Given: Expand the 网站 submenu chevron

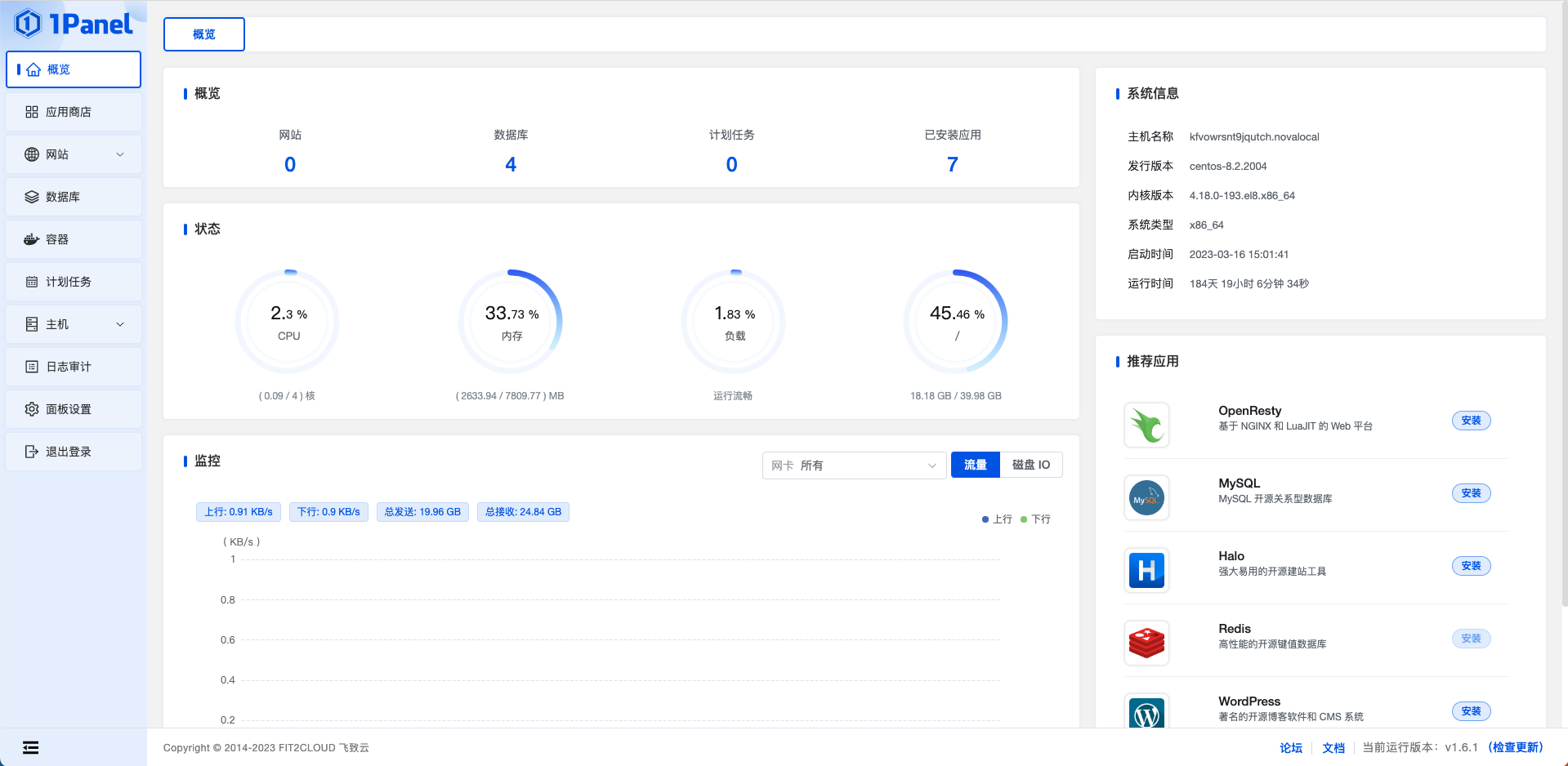Looking at the screenshot, I should point(120,154).
